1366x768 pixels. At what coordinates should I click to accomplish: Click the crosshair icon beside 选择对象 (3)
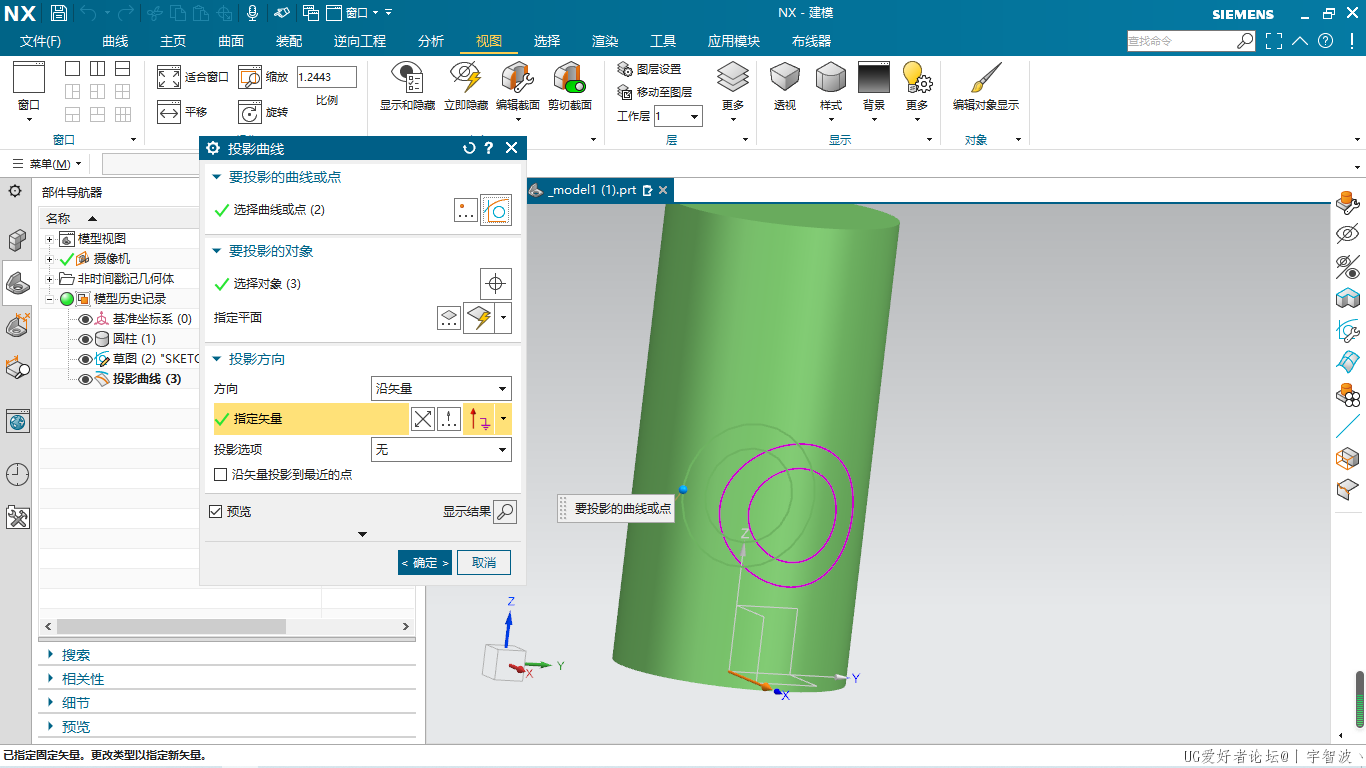(496, 284)
